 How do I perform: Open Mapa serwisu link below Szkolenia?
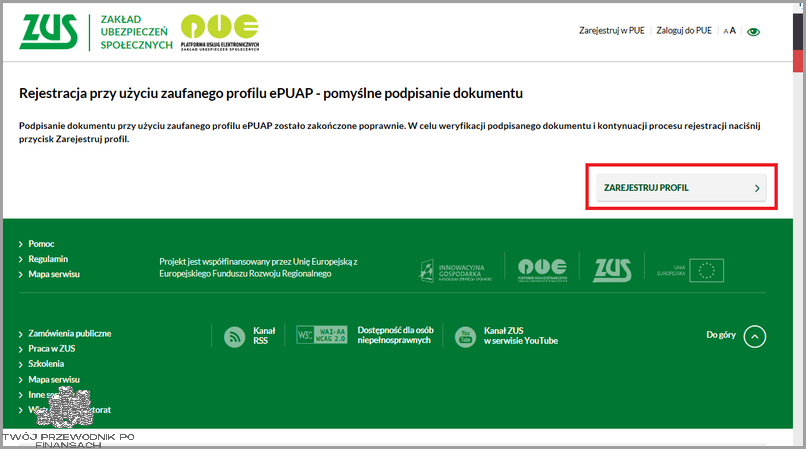click(x=54, y=380)
